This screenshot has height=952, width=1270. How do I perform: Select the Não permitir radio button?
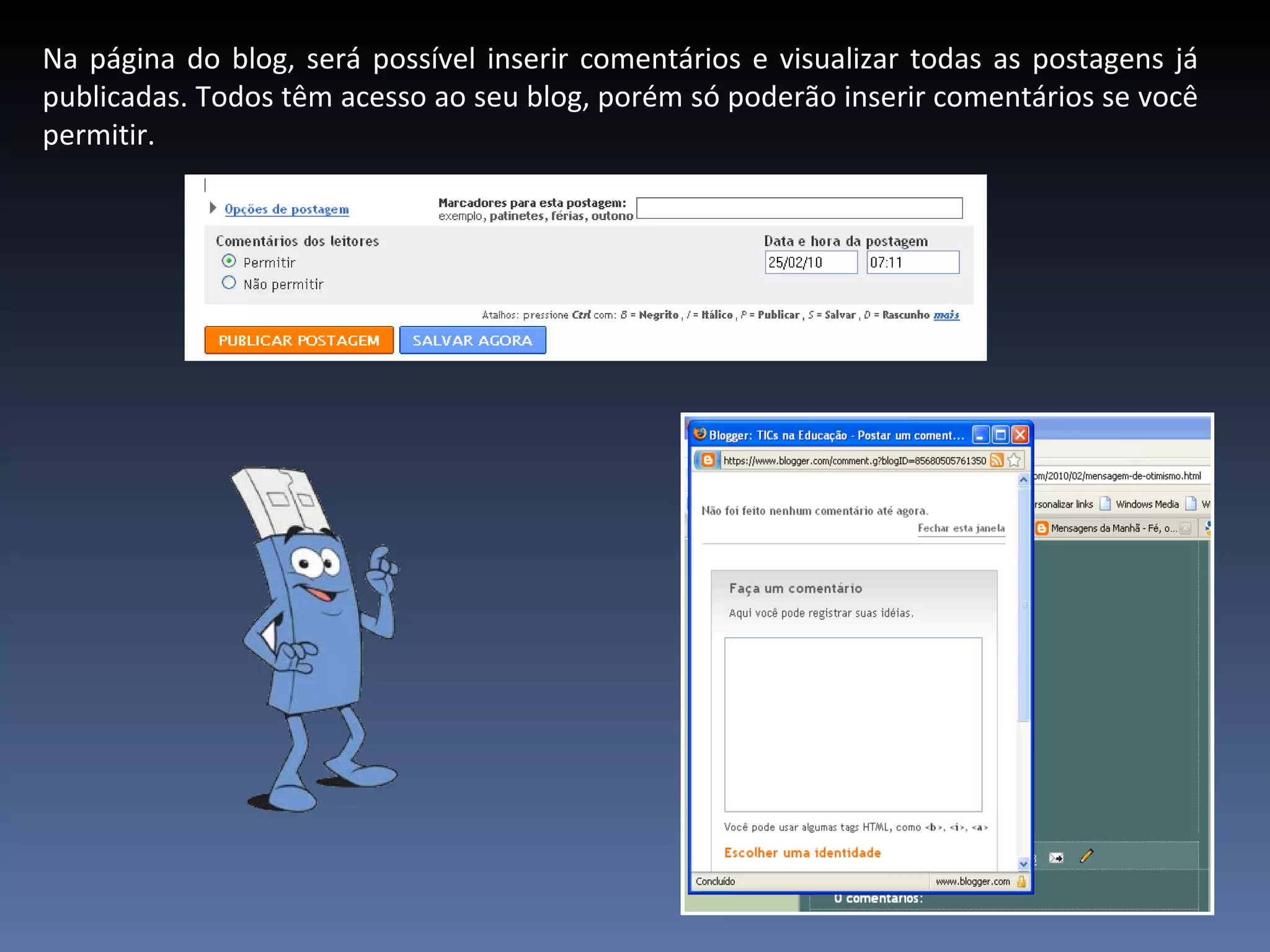pyautogui.click(x=229, y=283)
